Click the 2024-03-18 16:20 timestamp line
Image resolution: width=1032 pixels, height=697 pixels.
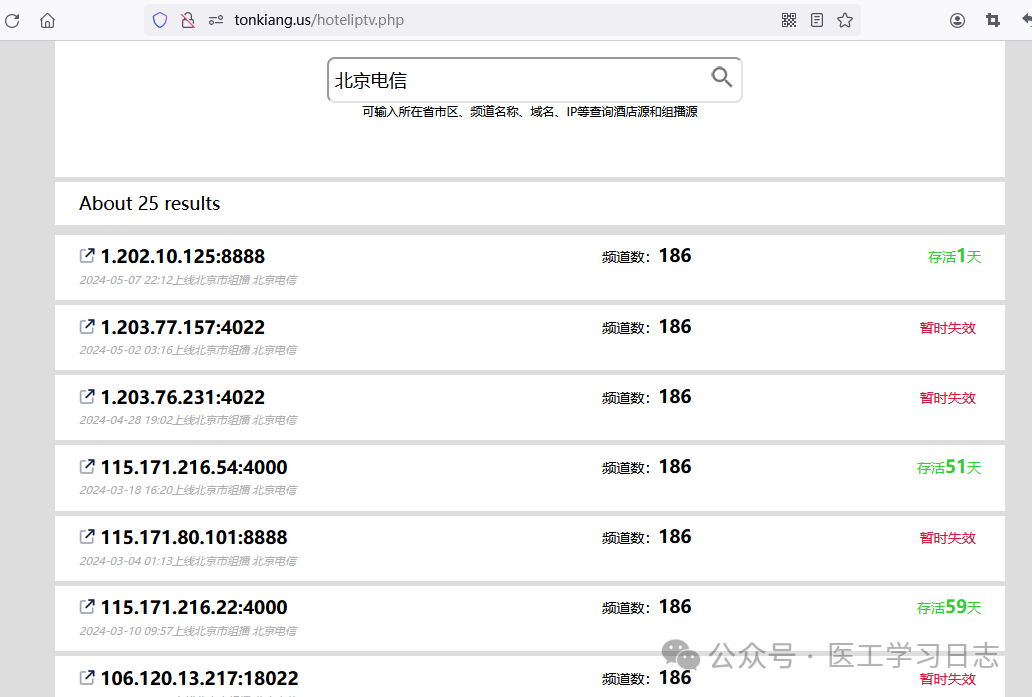point(188,490)
